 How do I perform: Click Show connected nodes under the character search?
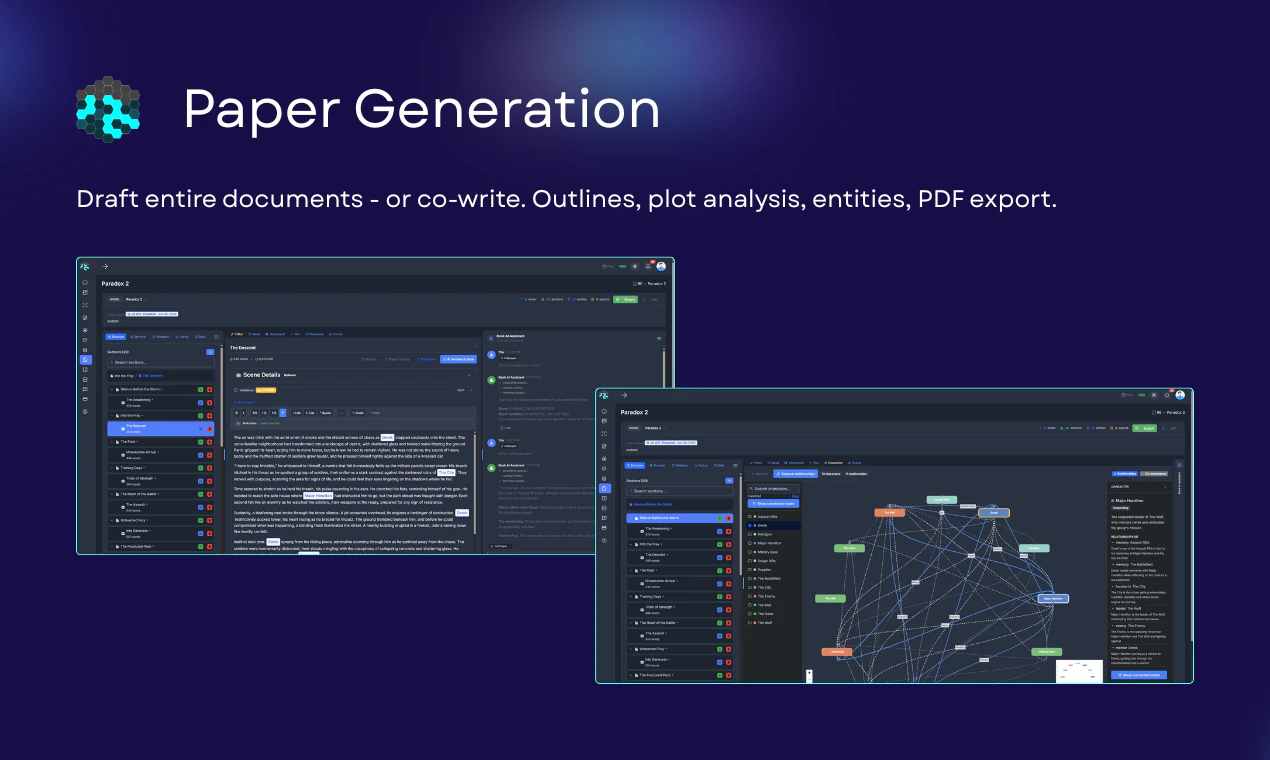pos(773,504)
